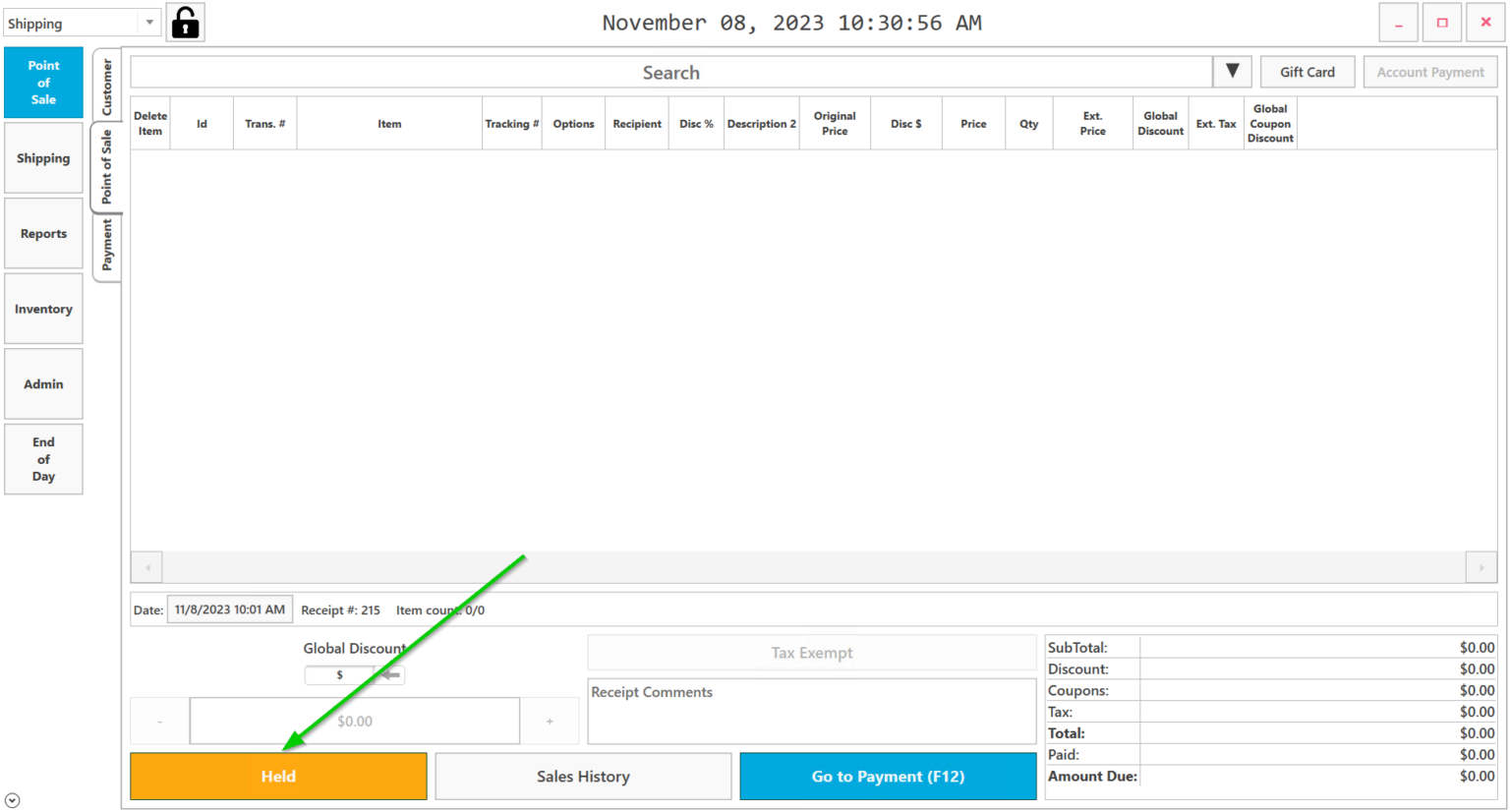Toggle the $ unit on Global Discount

338,675
